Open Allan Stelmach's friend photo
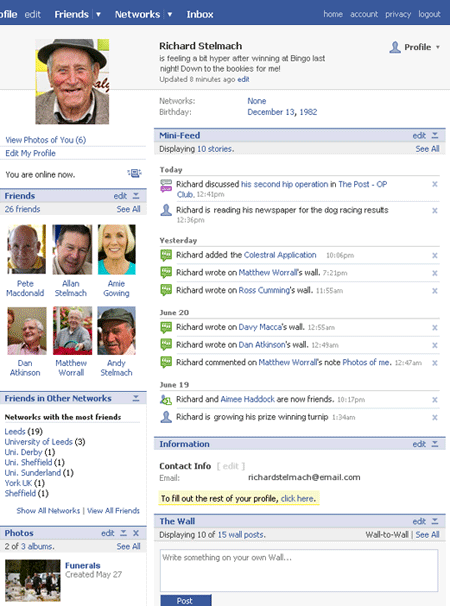This screenshot has width=450, height=606. pyautogui.click(x=72, y=249)
